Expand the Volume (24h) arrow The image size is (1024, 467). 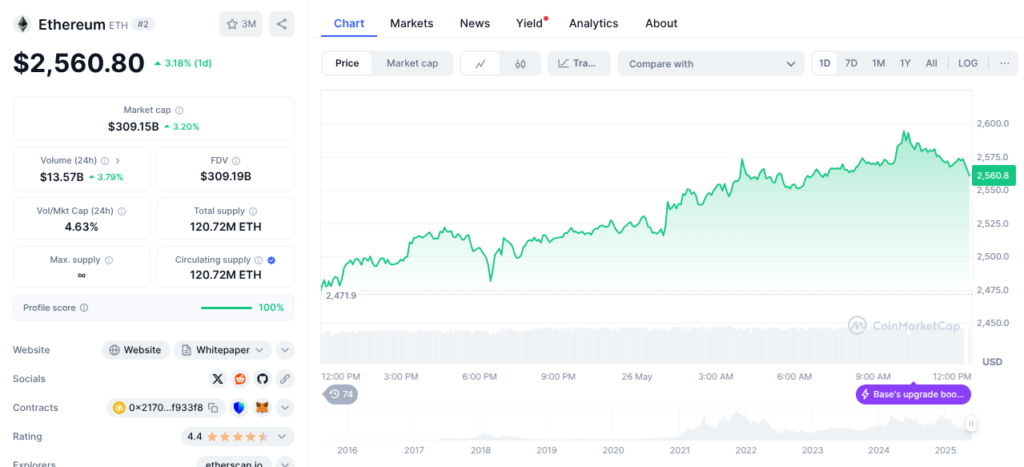click(118, 160)
